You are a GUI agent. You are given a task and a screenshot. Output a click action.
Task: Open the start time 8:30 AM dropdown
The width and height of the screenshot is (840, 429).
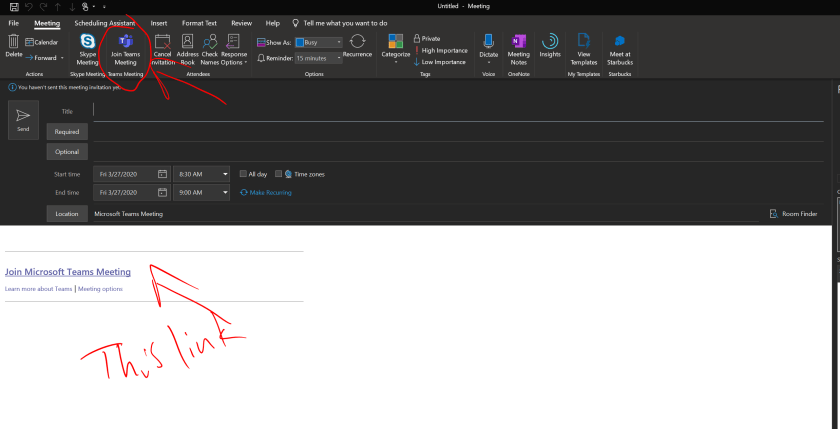(225, 174)
